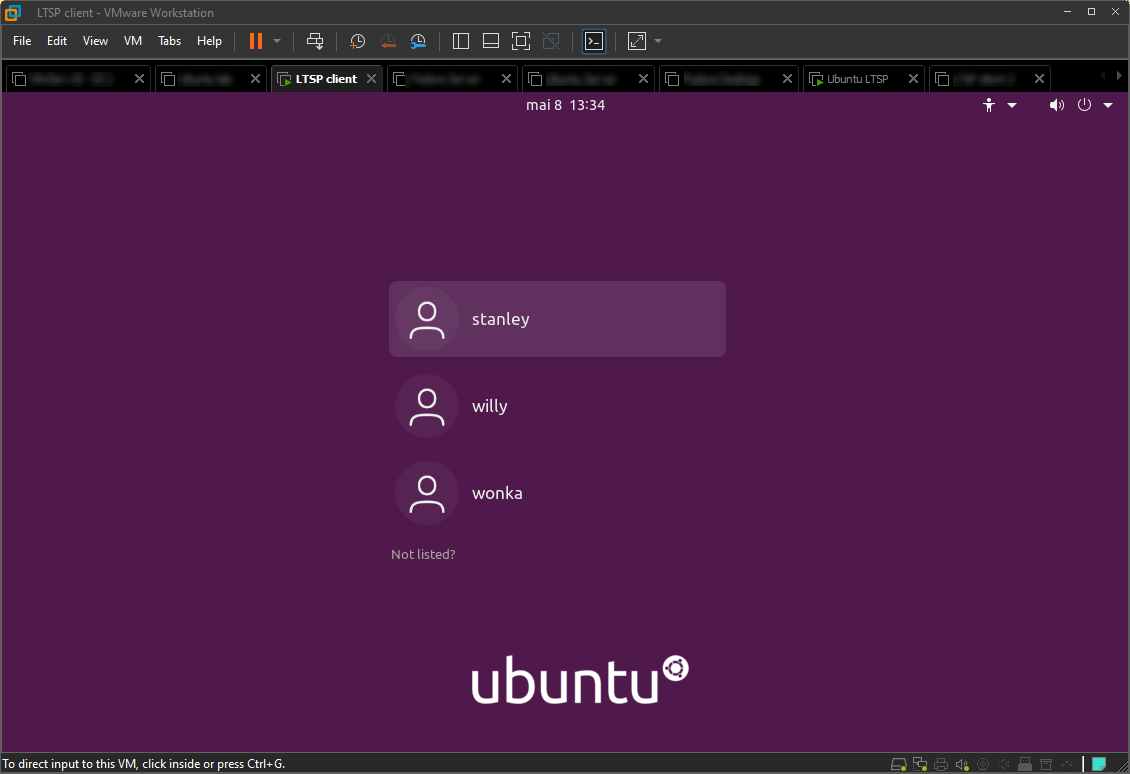Pause the running virtual machine

(256, 41)
